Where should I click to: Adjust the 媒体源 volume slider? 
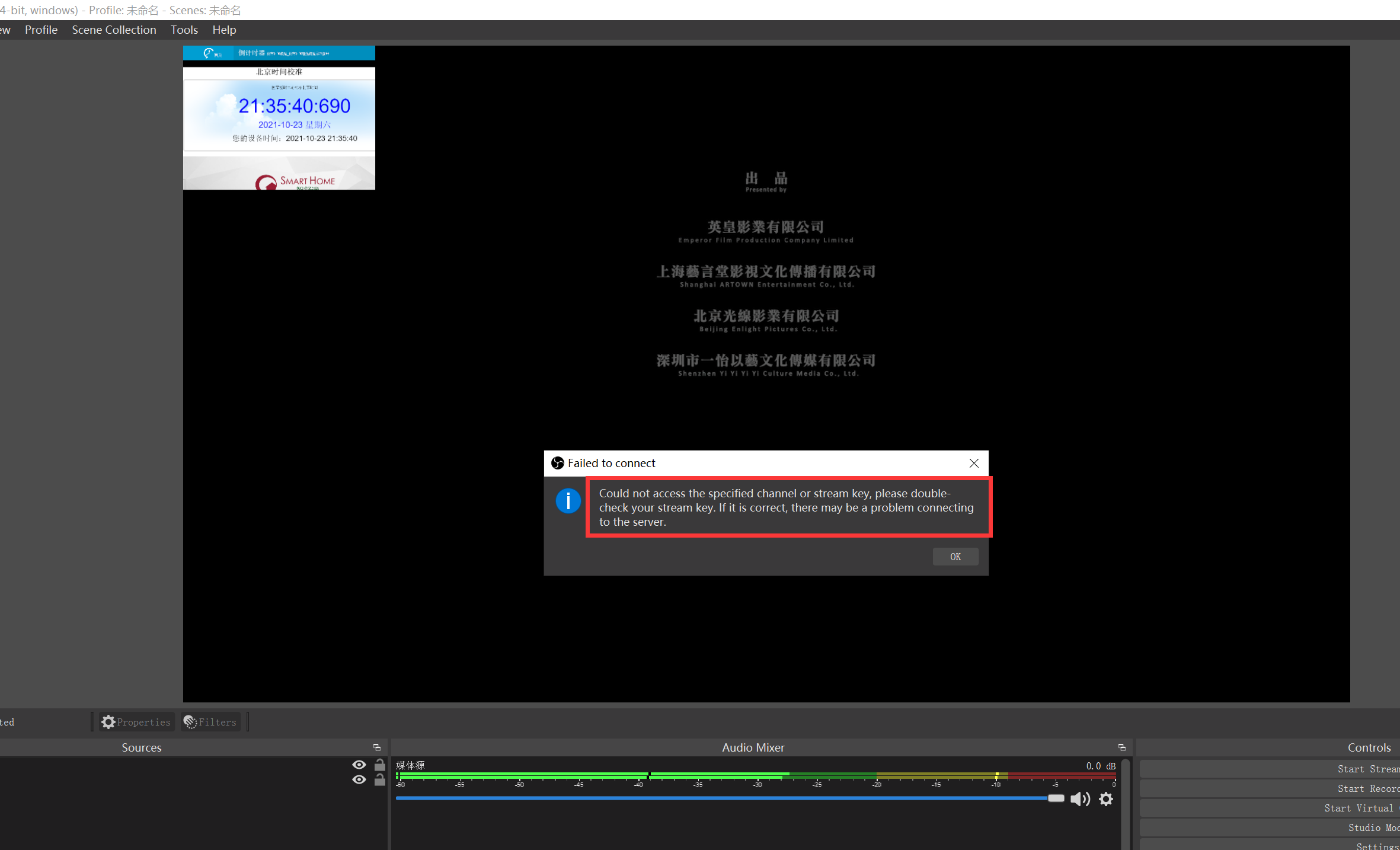[x=1056, y=798]
